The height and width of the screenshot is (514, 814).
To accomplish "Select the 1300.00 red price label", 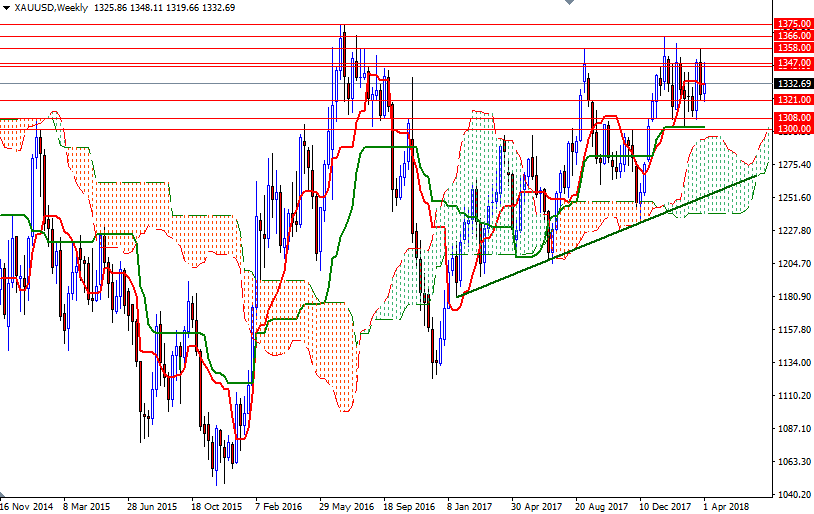I will coord(792,129).
